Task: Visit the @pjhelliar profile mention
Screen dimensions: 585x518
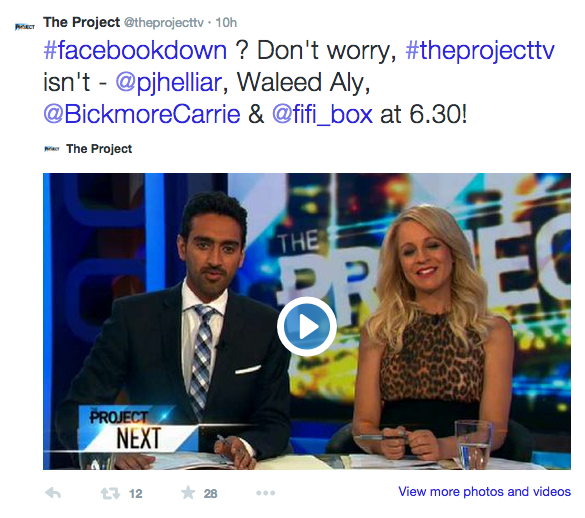Action: pyautogui.click(x=169, y=83)
